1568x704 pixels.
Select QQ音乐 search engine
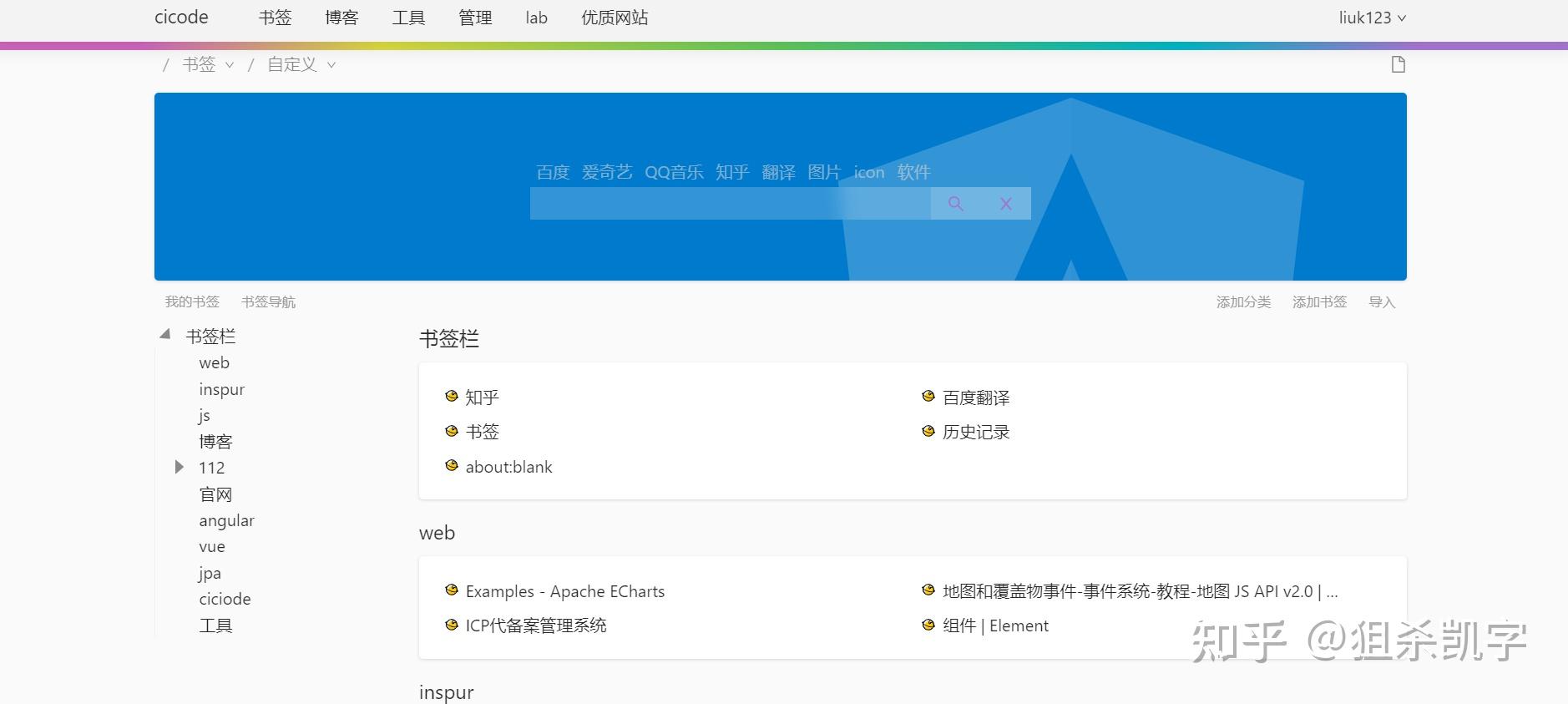point(674,172)
